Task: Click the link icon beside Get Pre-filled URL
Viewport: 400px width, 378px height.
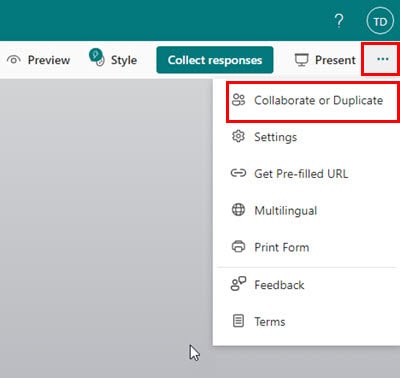Action: 238,173
